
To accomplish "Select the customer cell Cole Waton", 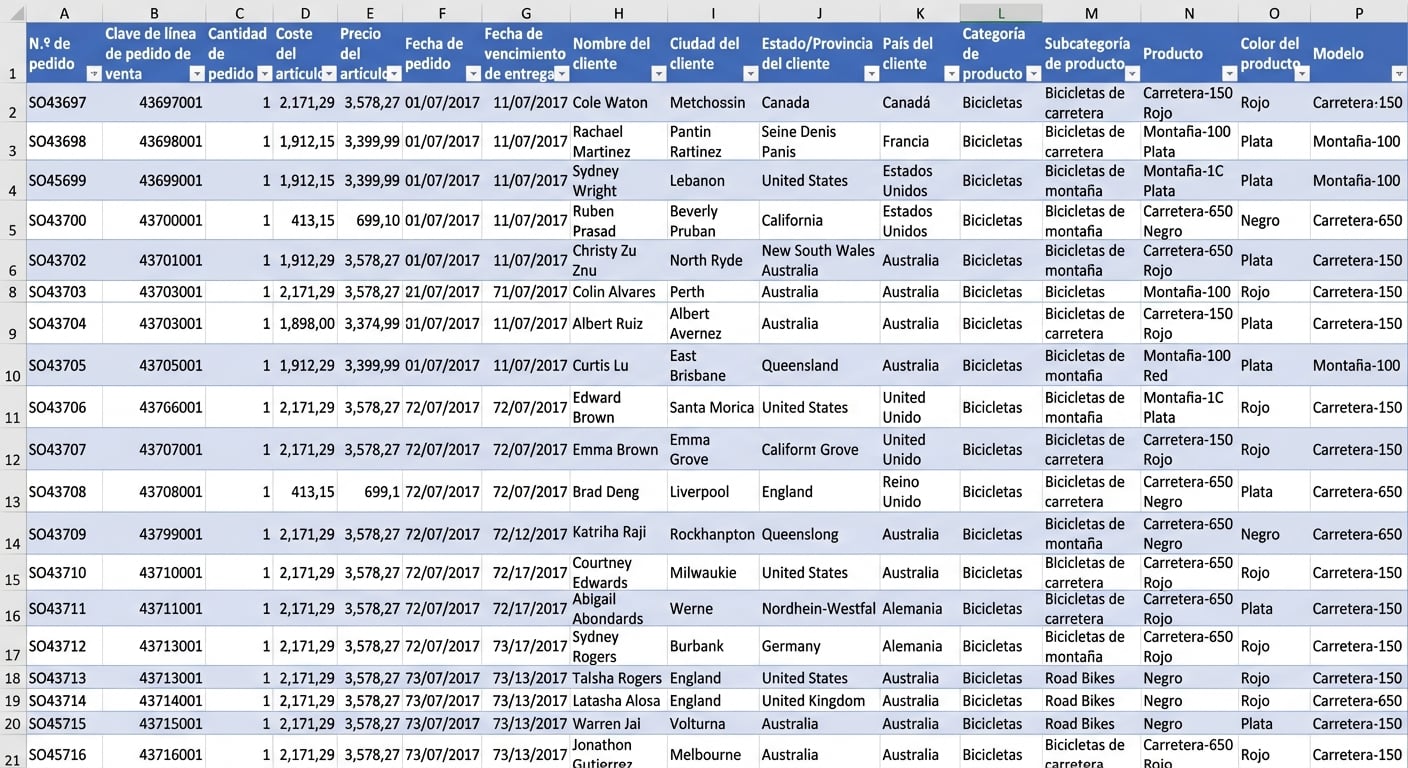I will point(618,103).
